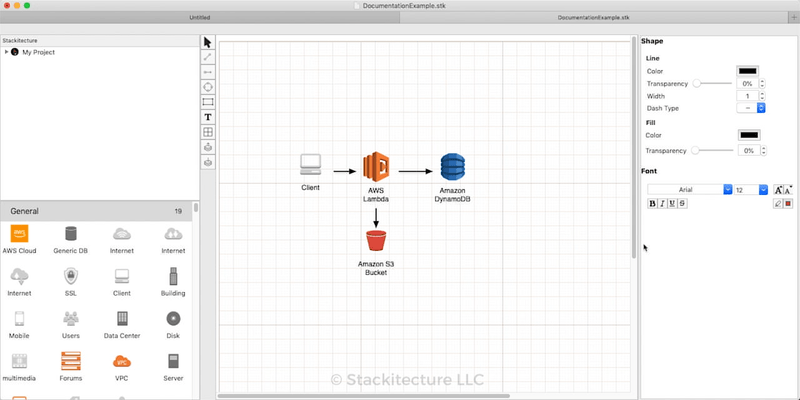
Task: Toggle italic text formatting
Action: (x=663, y=203)
